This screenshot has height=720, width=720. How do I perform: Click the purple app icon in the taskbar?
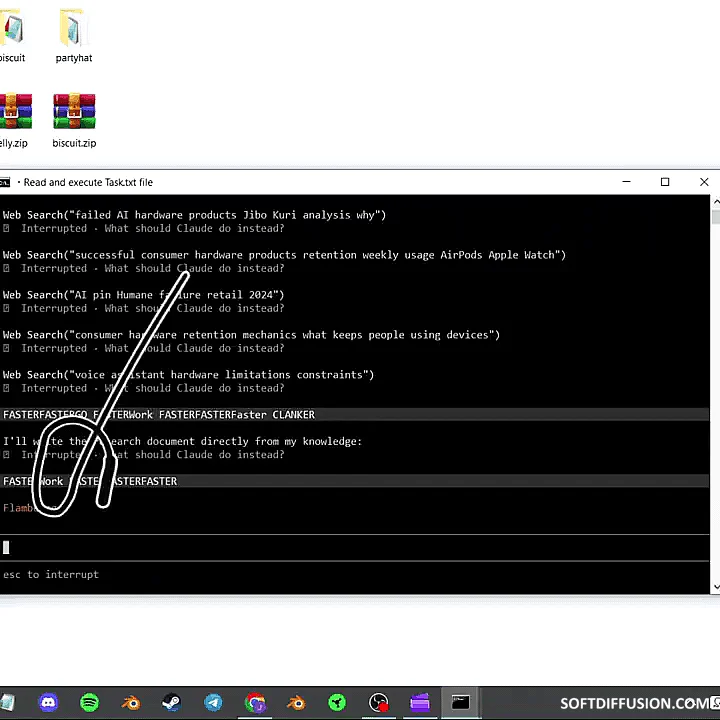pyautogui.click(x=419, y=703)
